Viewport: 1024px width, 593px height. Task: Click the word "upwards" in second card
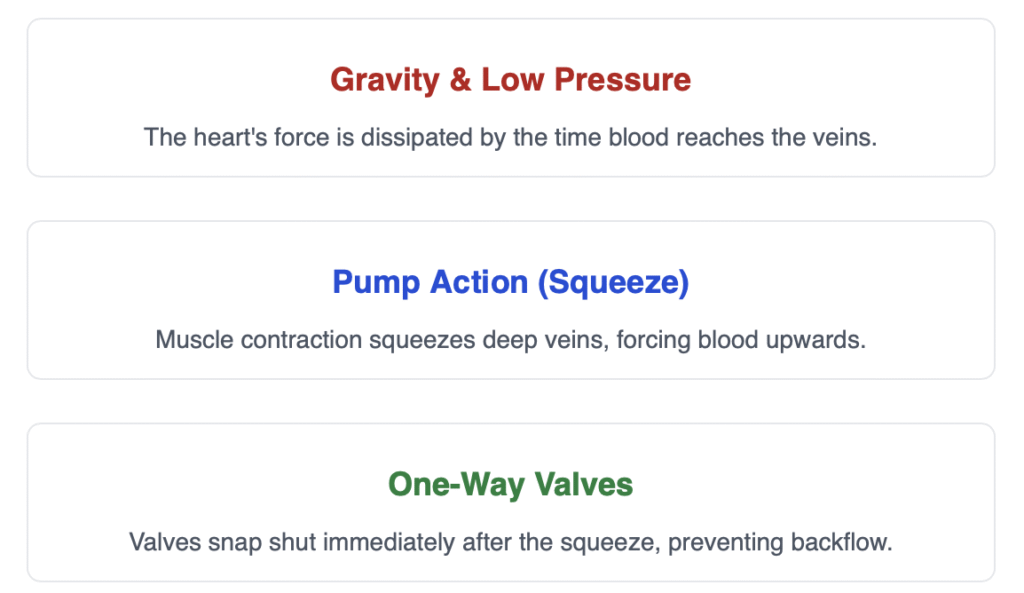[x=819, y=340]
